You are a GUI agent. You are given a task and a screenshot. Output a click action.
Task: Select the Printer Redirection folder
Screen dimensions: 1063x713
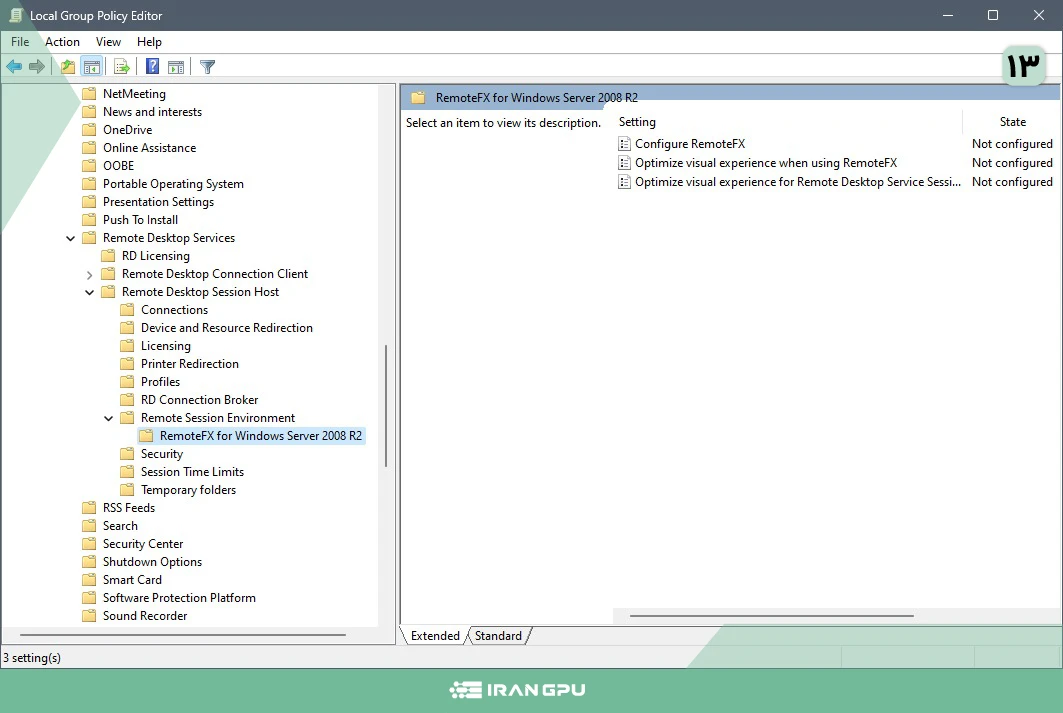point(189,364)
